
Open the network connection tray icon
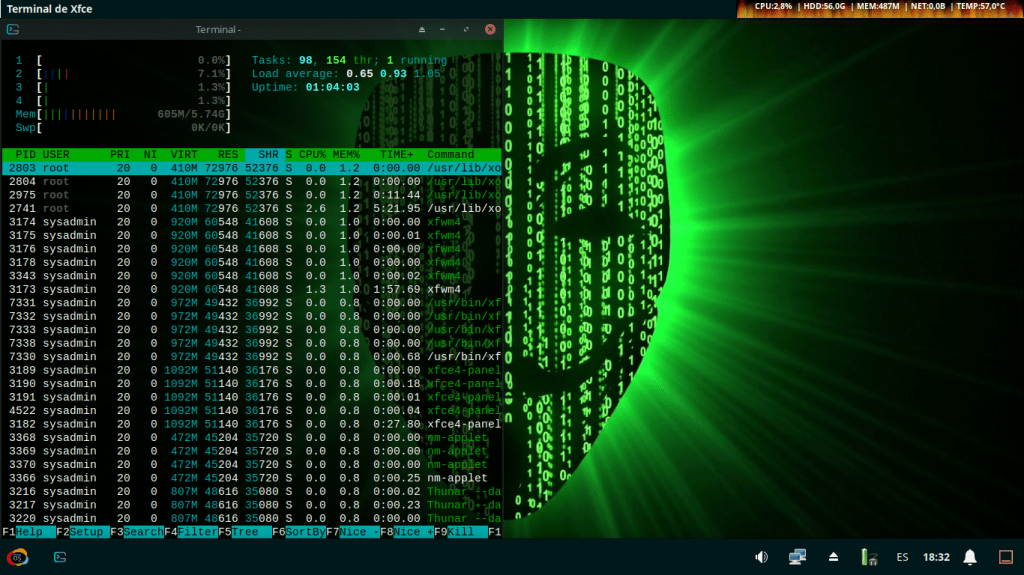coord(797,557)
